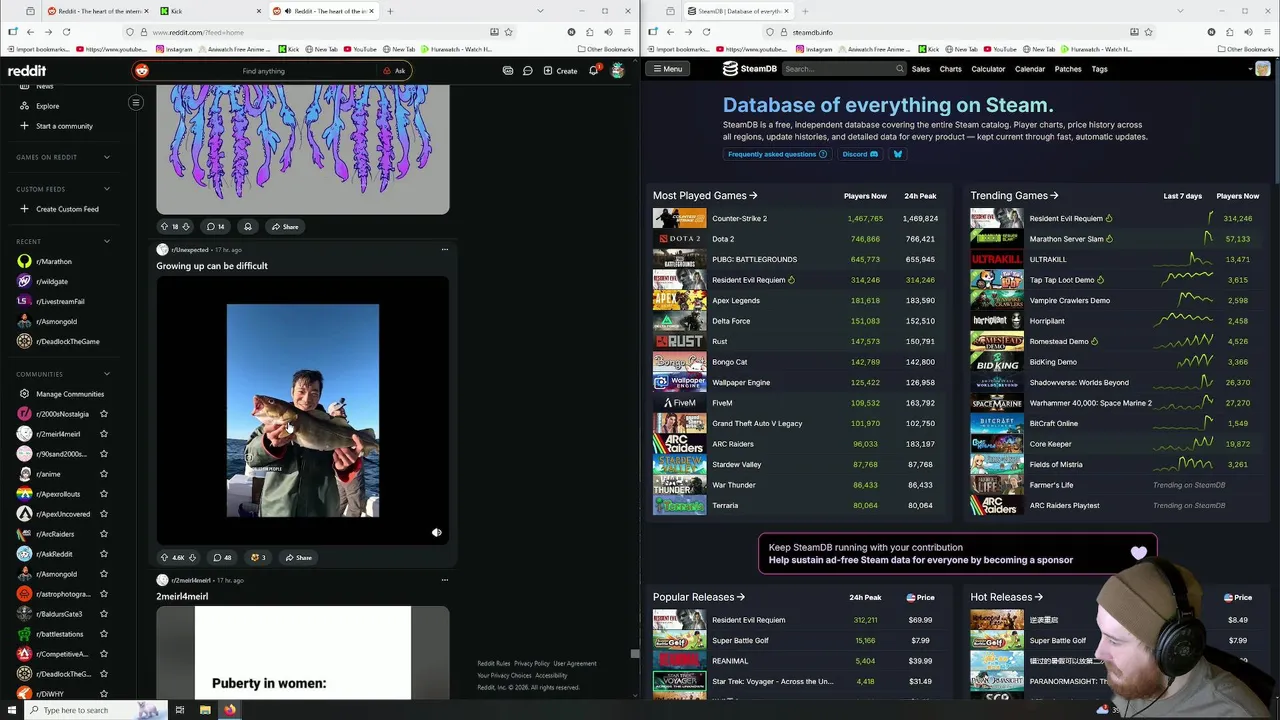The width and height of the screenshot is (1280, 720).
Task: Open SteamDB Calculator menu item
Action: [x=988, y=69]
